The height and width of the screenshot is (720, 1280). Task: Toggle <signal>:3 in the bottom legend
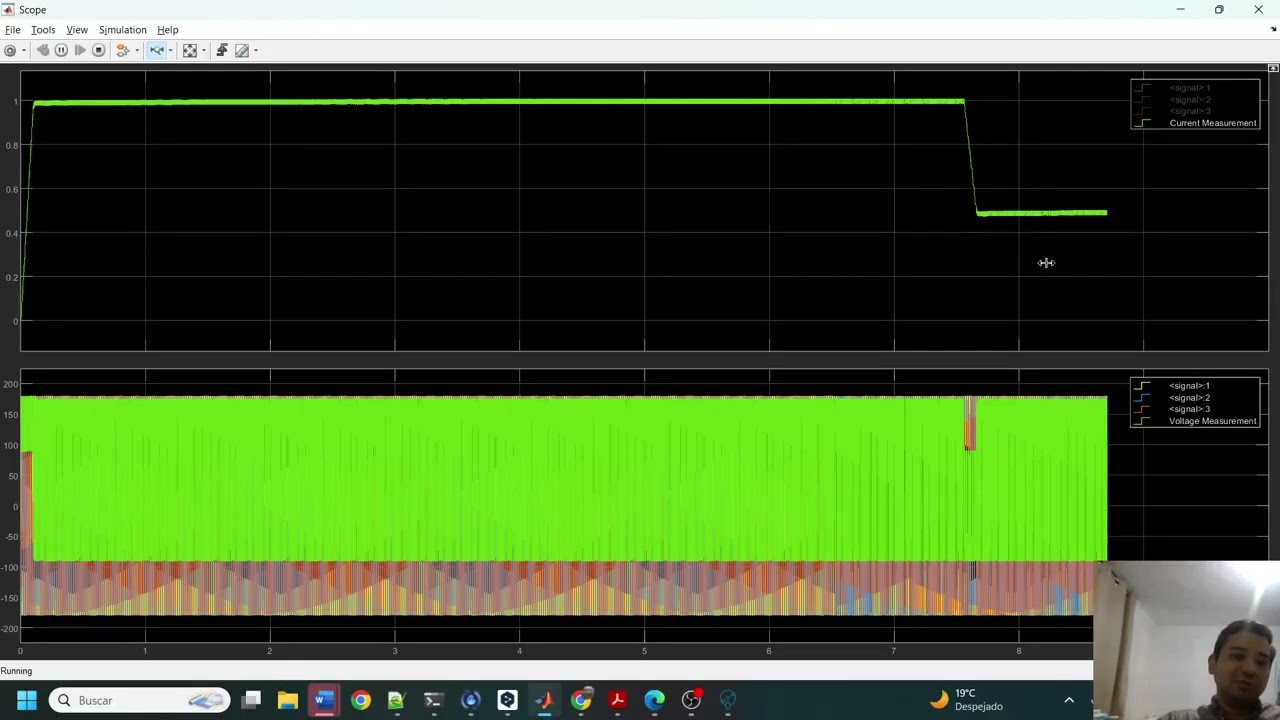[1189, 409]
